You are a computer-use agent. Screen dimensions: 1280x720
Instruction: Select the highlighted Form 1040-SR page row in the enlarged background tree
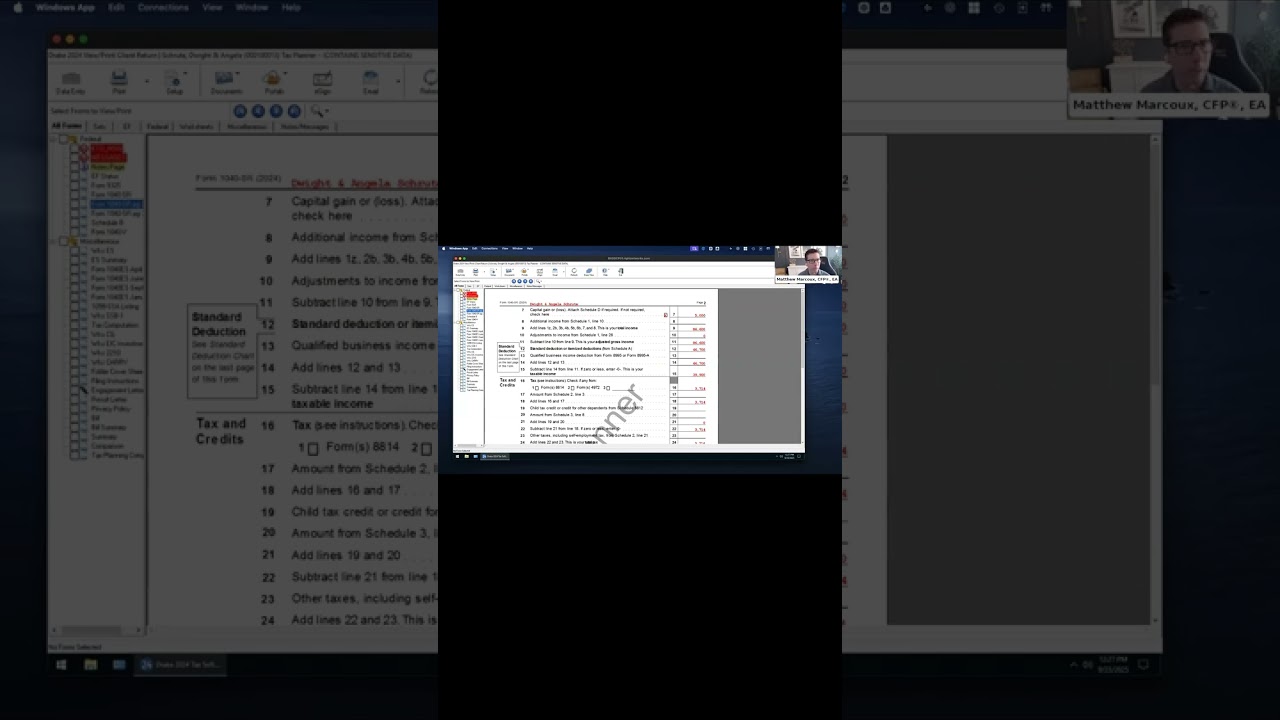coord(116,204)
